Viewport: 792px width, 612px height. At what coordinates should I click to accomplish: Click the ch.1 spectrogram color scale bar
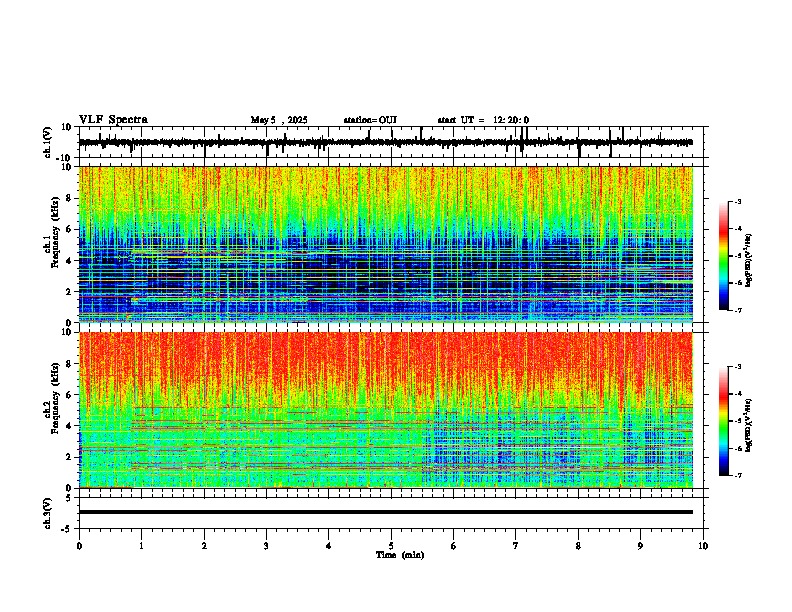click(x=723, y=256)
